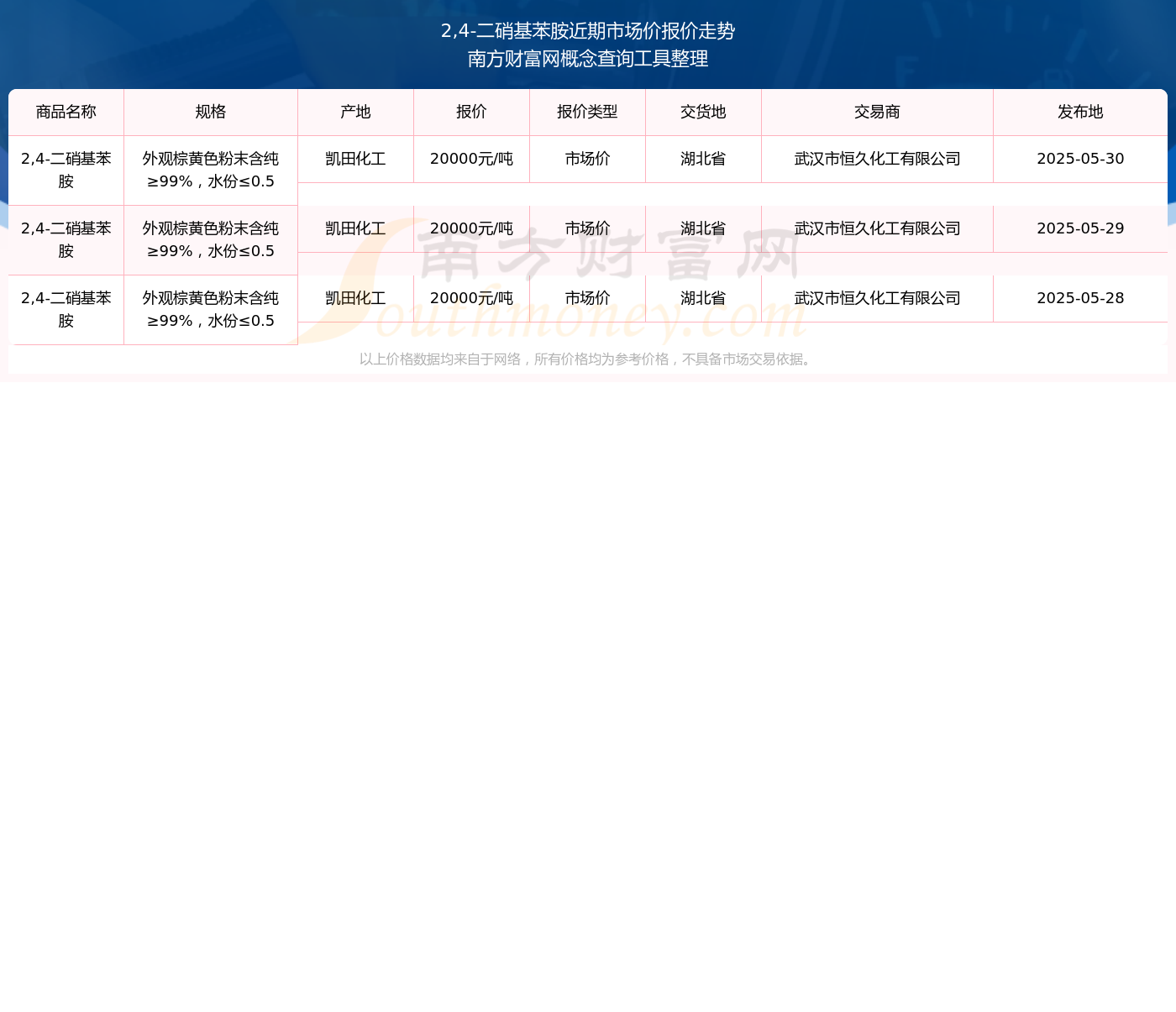This screenshot has height=1012, width=1176.
Task: Click the 报价类型 column header
Action: [x=587, y=112]
